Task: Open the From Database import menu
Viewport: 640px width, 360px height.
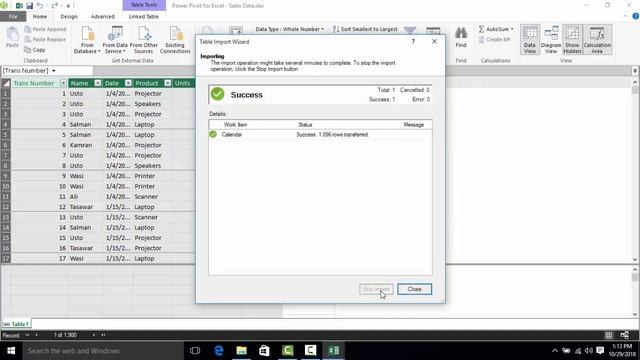Action: coord(87,40)
